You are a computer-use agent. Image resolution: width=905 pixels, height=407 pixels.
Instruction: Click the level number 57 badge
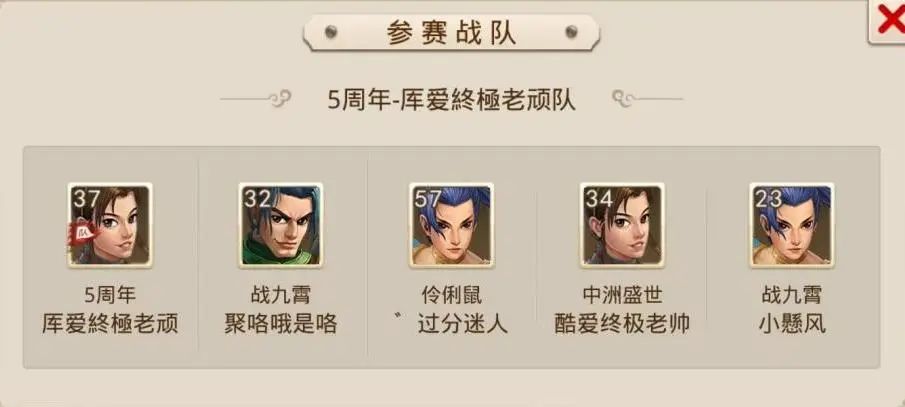[427, 199]
